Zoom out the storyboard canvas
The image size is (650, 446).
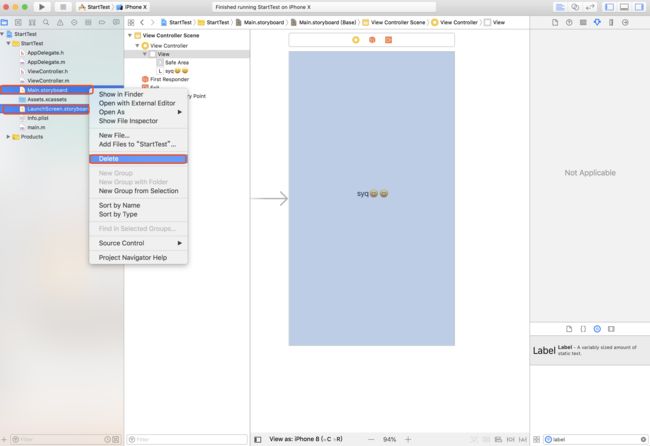371,439
